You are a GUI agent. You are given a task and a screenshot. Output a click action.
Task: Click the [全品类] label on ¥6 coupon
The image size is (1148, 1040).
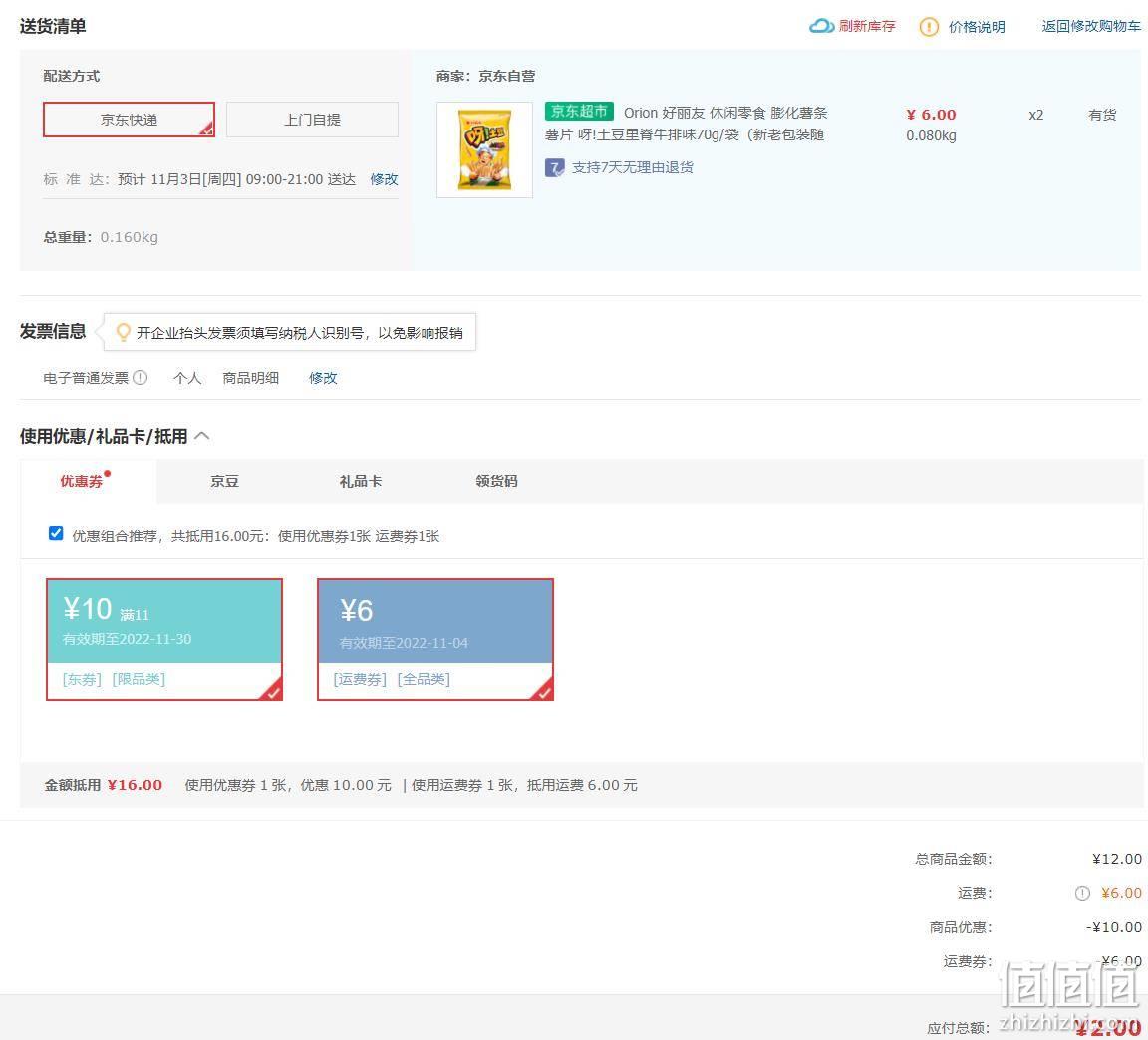click(424, 679)
